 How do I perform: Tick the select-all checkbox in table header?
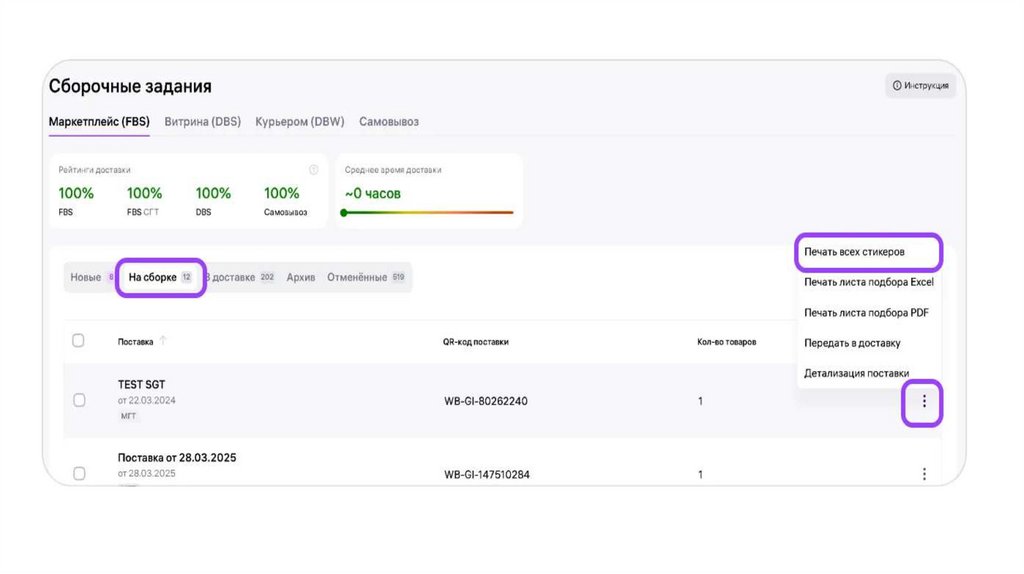(78, 340)
